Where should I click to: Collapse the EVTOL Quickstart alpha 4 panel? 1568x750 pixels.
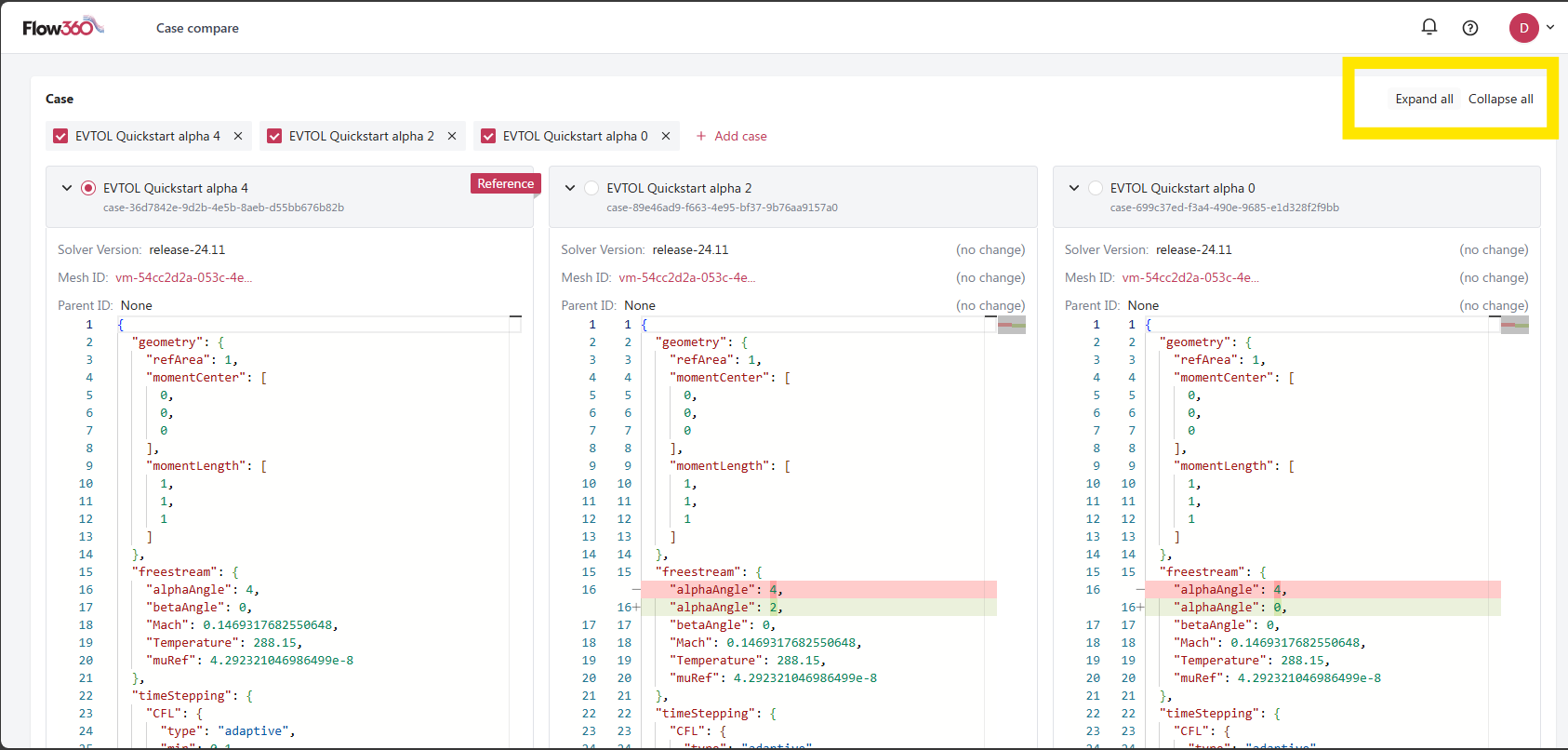(67, 188)
